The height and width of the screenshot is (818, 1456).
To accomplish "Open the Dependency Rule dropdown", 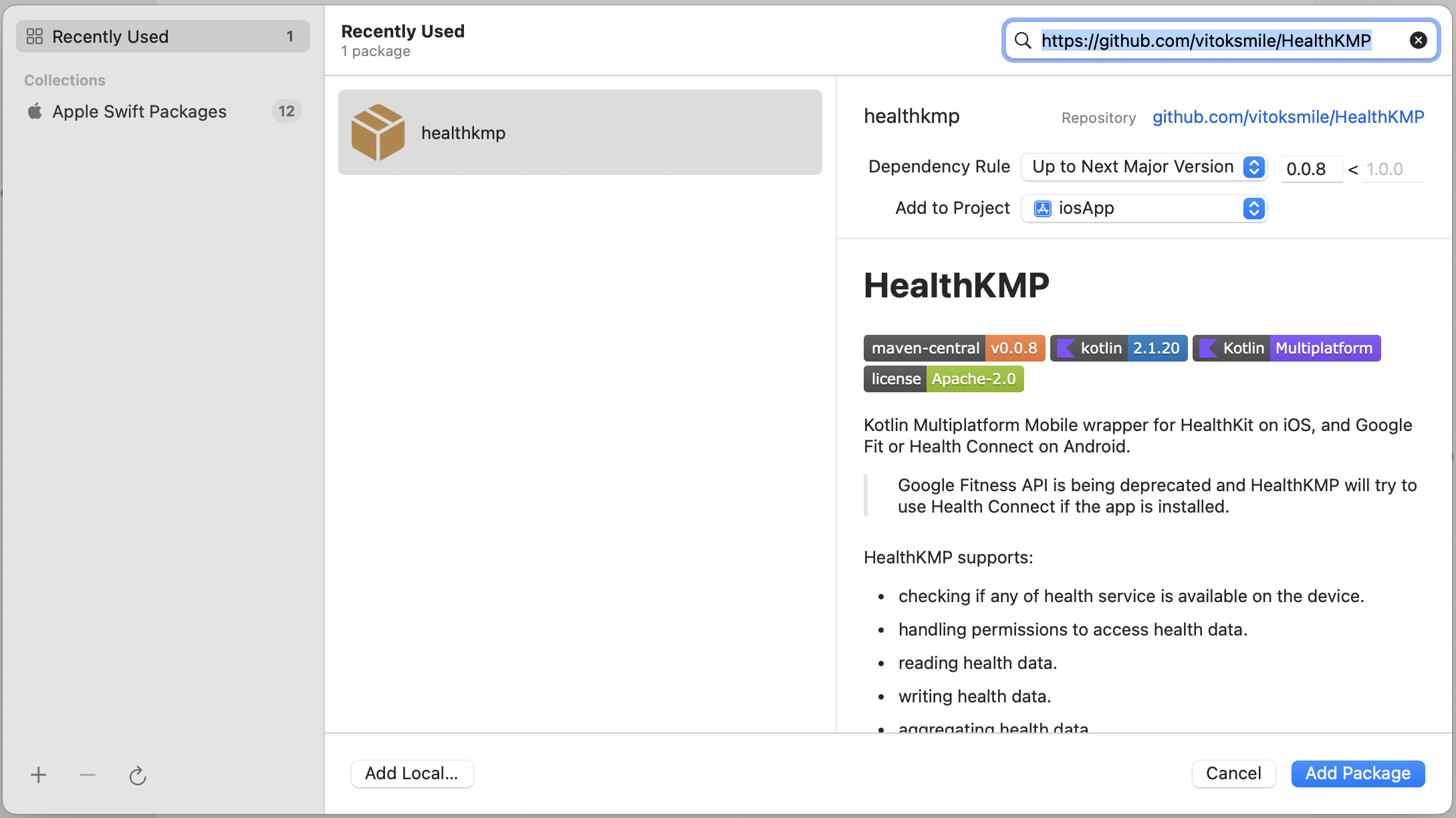I will pyautogui.click(x=1144, y=166).
